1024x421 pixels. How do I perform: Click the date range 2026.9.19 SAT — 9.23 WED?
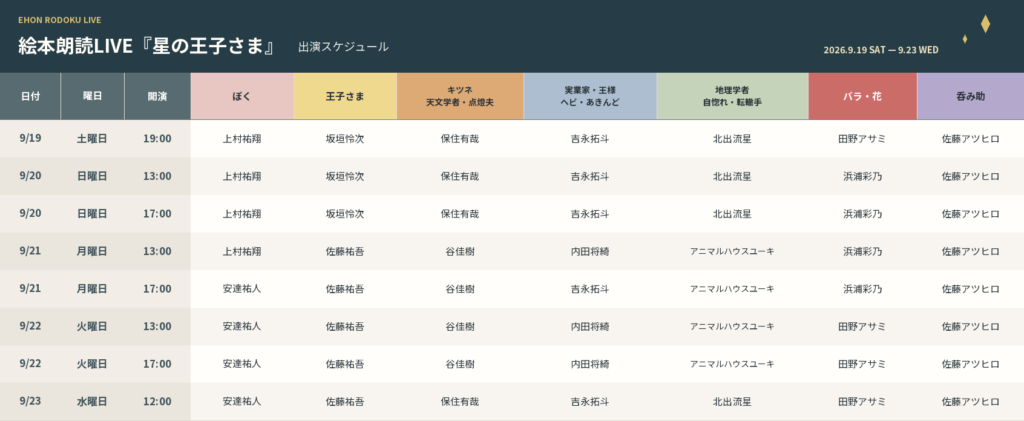click(x=881, y=50)
